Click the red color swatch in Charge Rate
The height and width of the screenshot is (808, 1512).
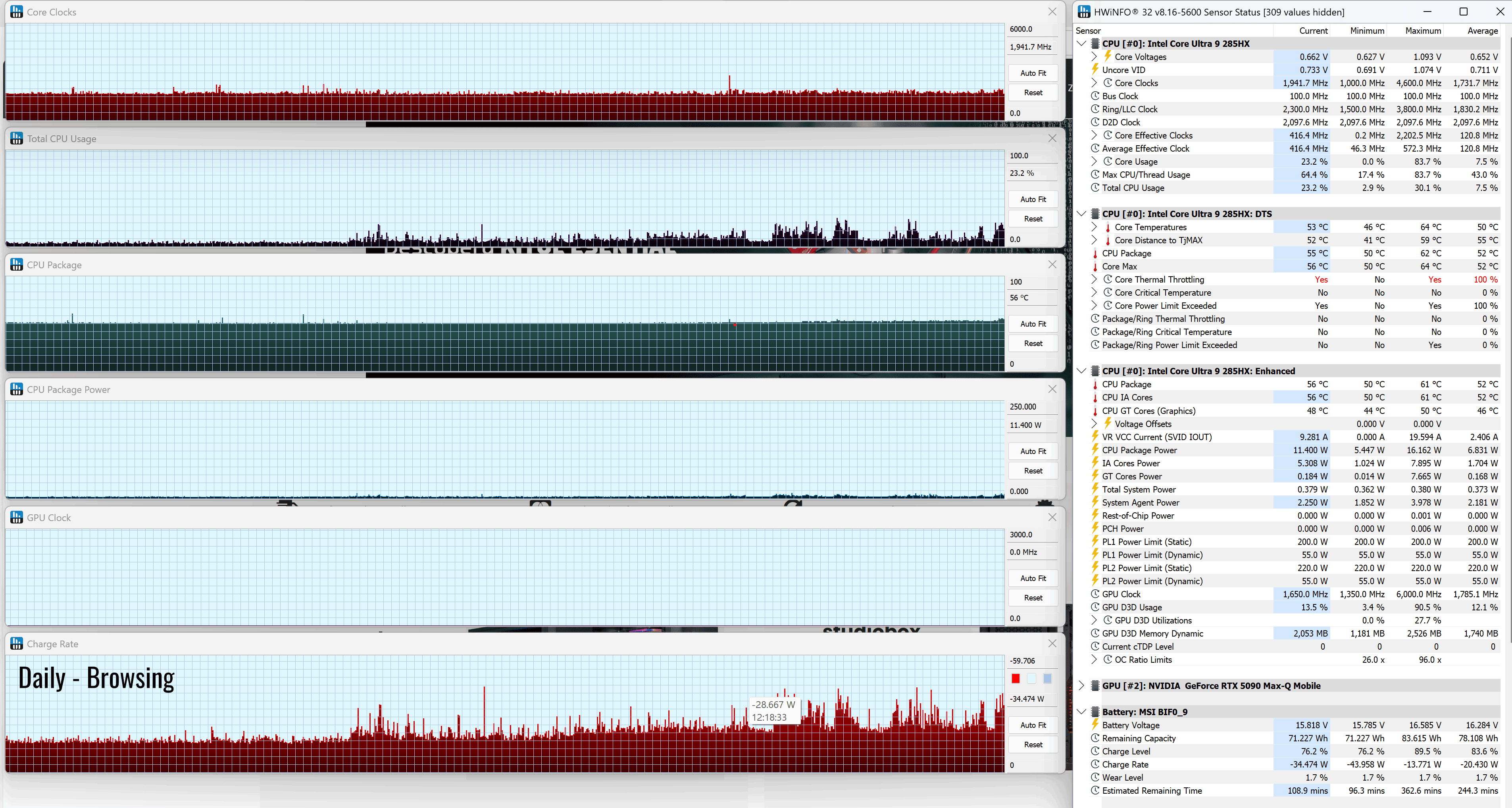[1016, 678]
